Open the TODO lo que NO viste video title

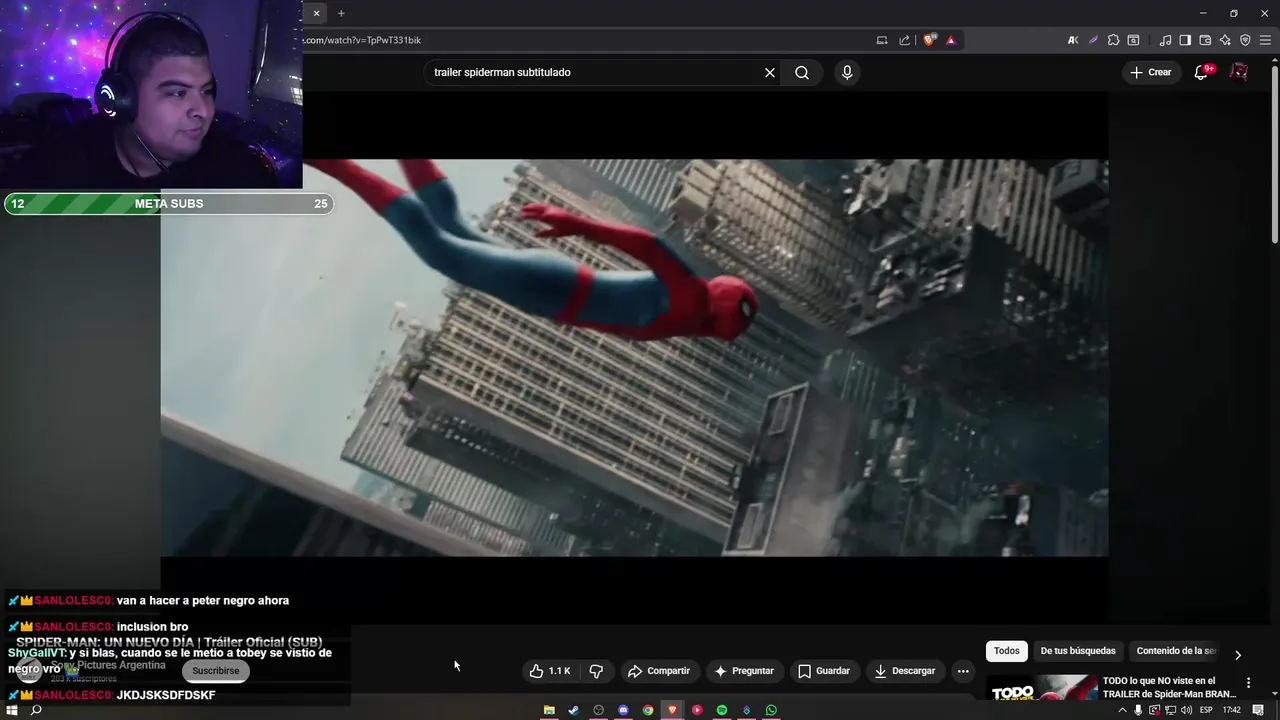point(1170,688)
